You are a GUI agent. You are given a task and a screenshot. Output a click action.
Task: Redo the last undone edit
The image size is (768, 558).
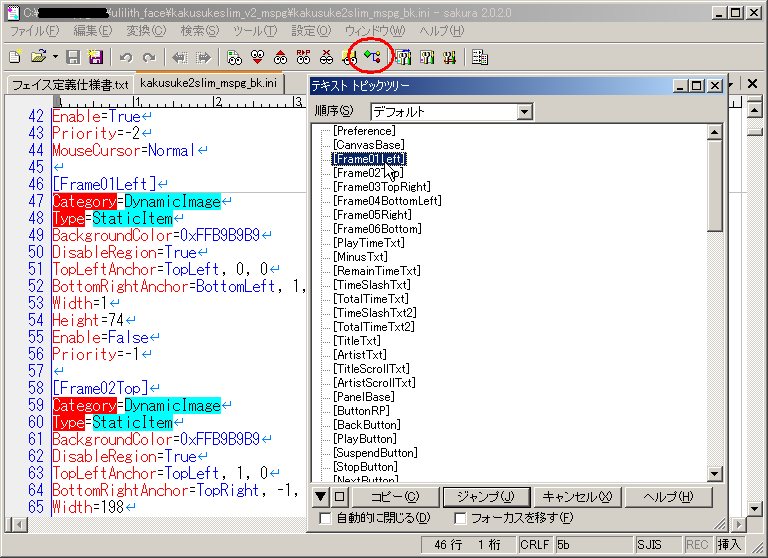tap(149, 57)
